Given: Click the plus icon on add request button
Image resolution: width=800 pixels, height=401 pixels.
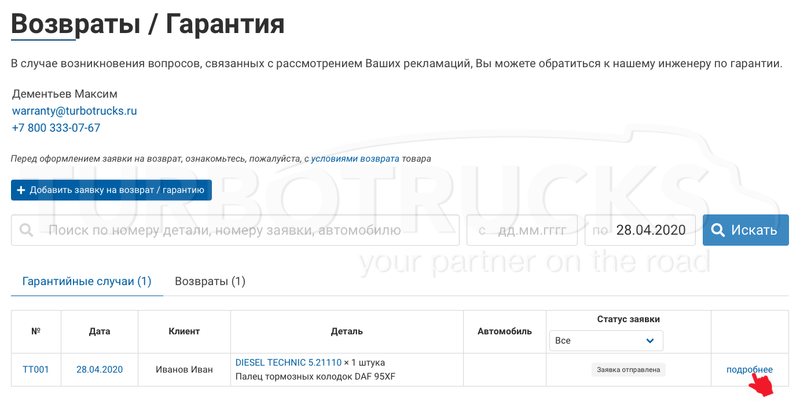Looking at the screenshot, I should (21, 190).
